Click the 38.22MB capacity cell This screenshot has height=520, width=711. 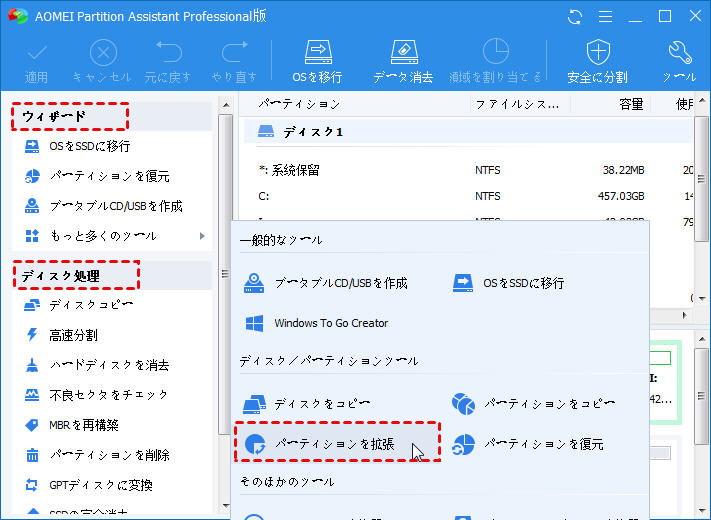coord(623,170)
